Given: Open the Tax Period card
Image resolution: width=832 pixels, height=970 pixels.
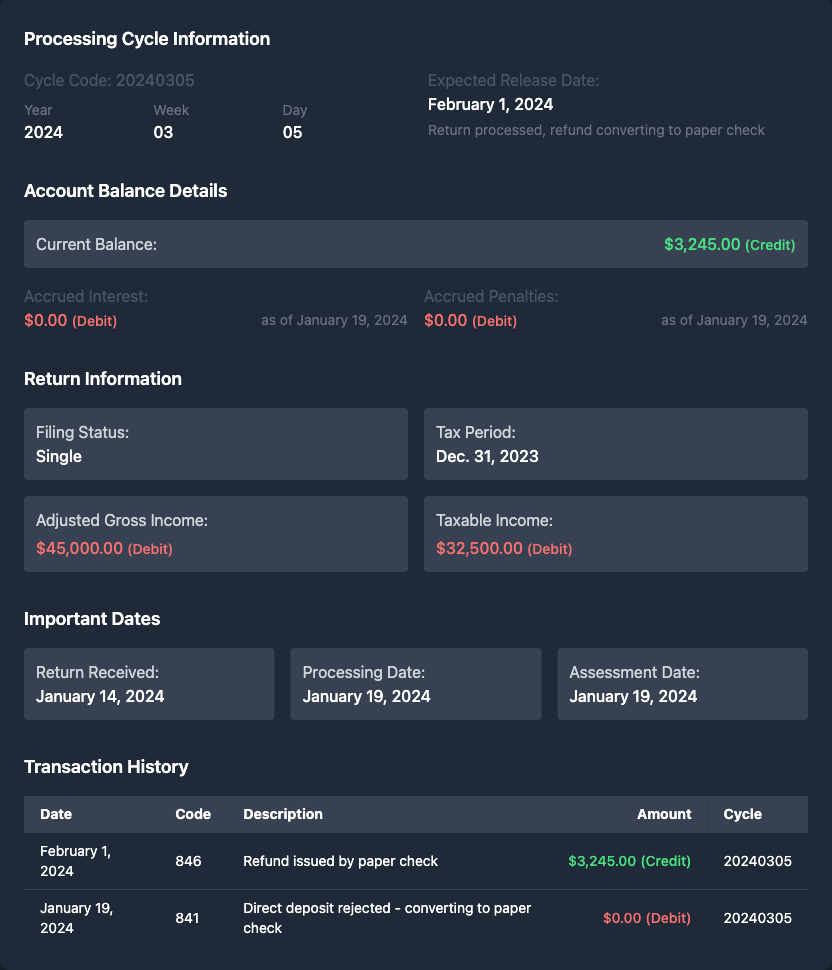Looking at the screenshot, I should [x=615, y=444].
